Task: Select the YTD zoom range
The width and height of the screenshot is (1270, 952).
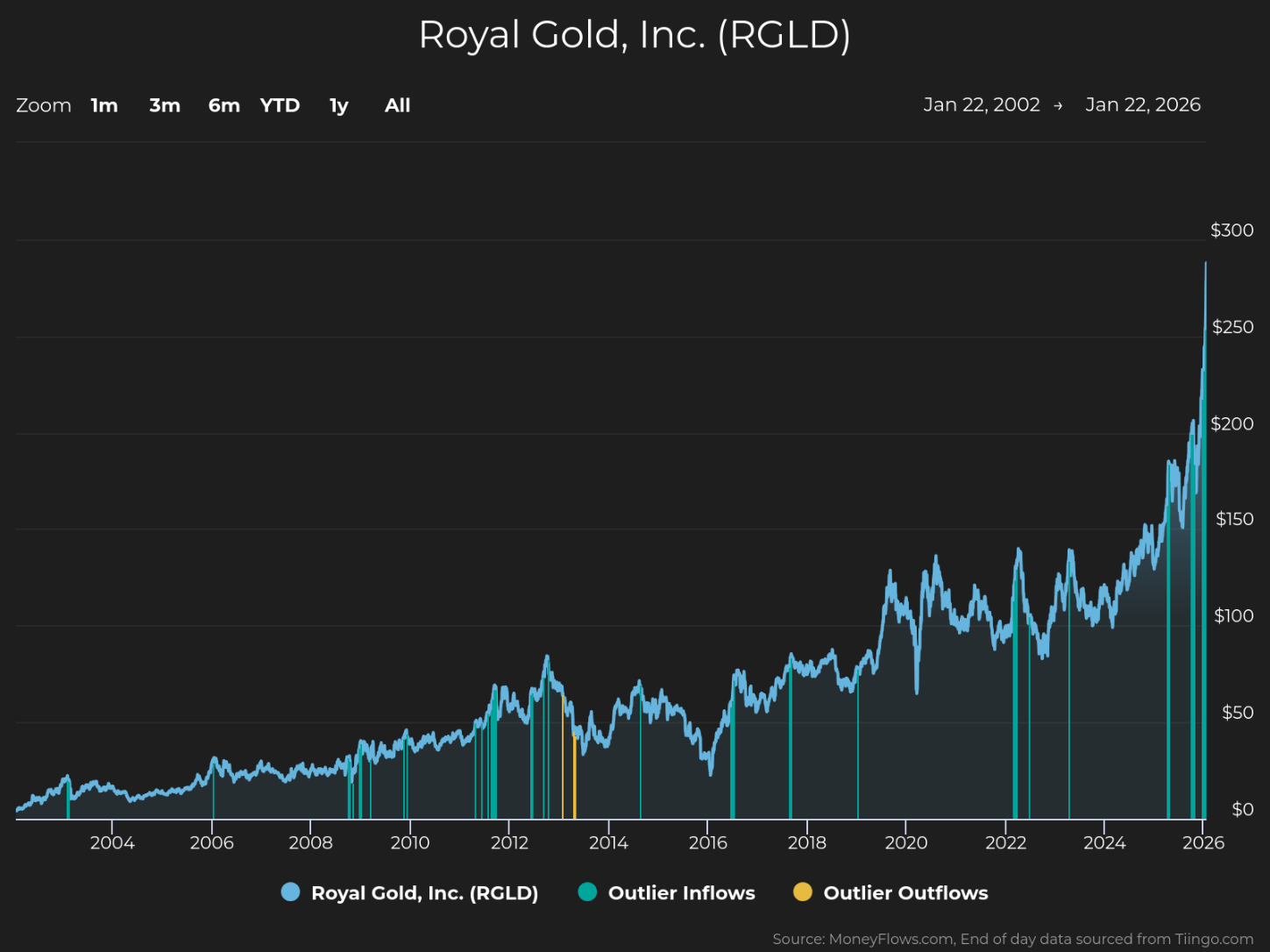Action: point(280,105)
